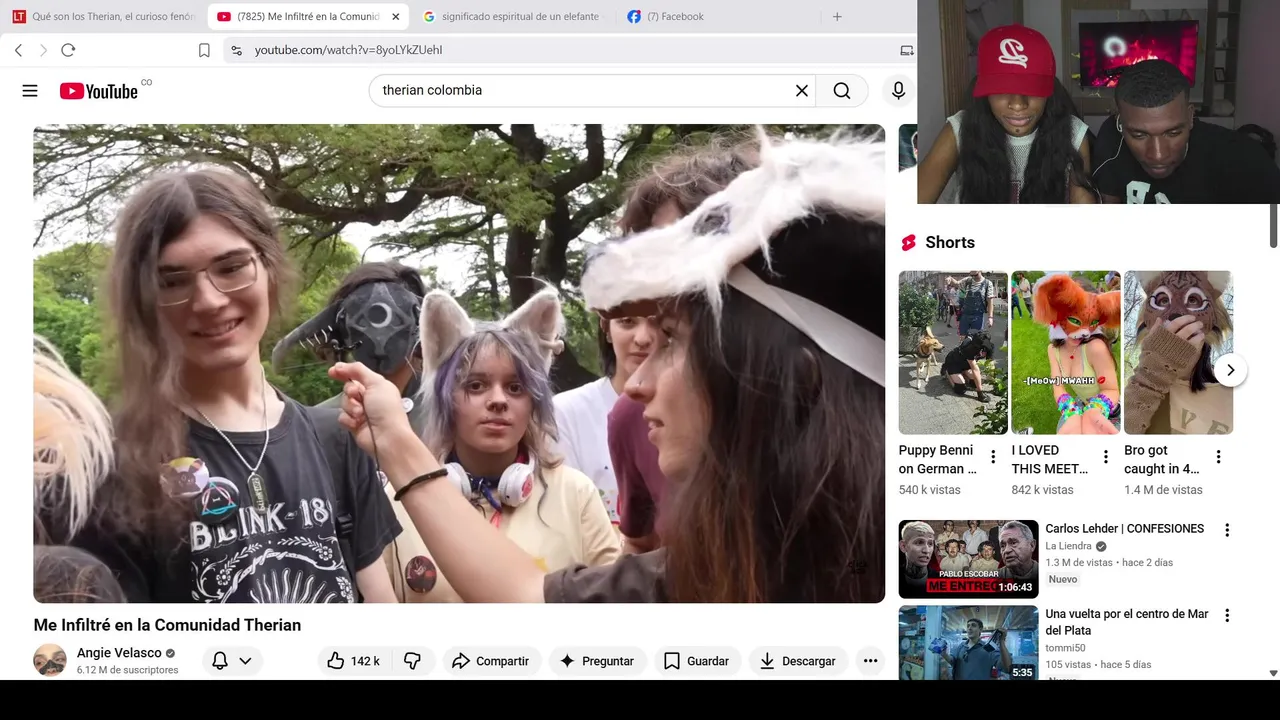Image resolution: width=1280 pixels, height=720 pixels.
Task: Open Carlos Lehder | CONFESIONES video title
Action: tap(1124, 529)
